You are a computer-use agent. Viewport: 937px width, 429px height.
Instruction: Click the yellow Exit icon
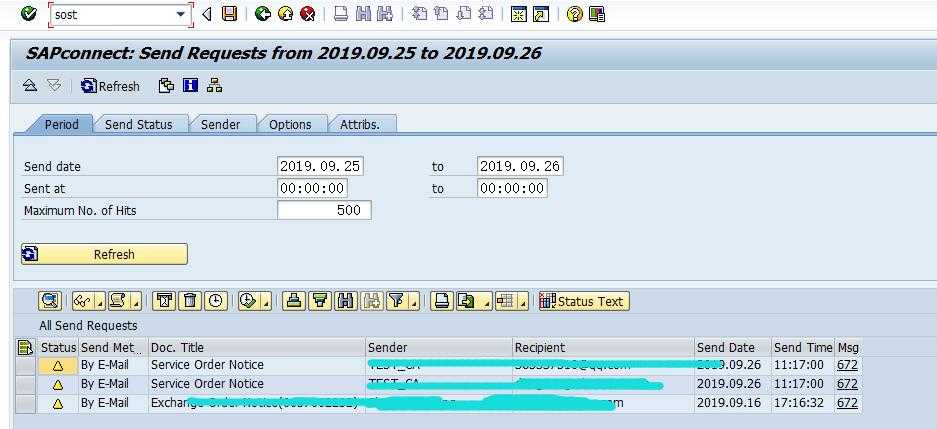pyautogui.click(x=285, y=14)
